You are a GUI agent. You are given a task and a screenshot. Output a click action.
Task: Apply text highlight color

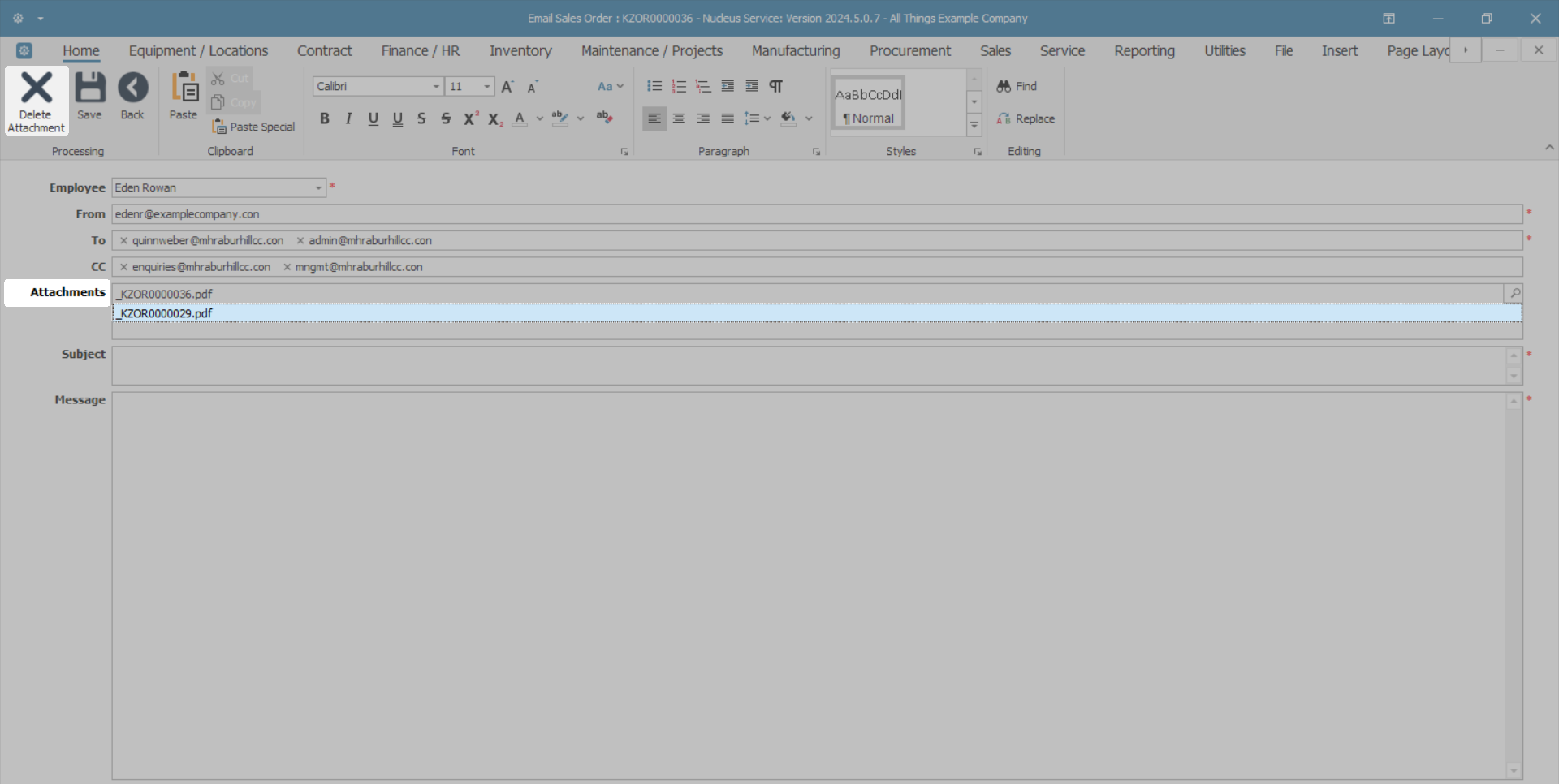[560, 118]
